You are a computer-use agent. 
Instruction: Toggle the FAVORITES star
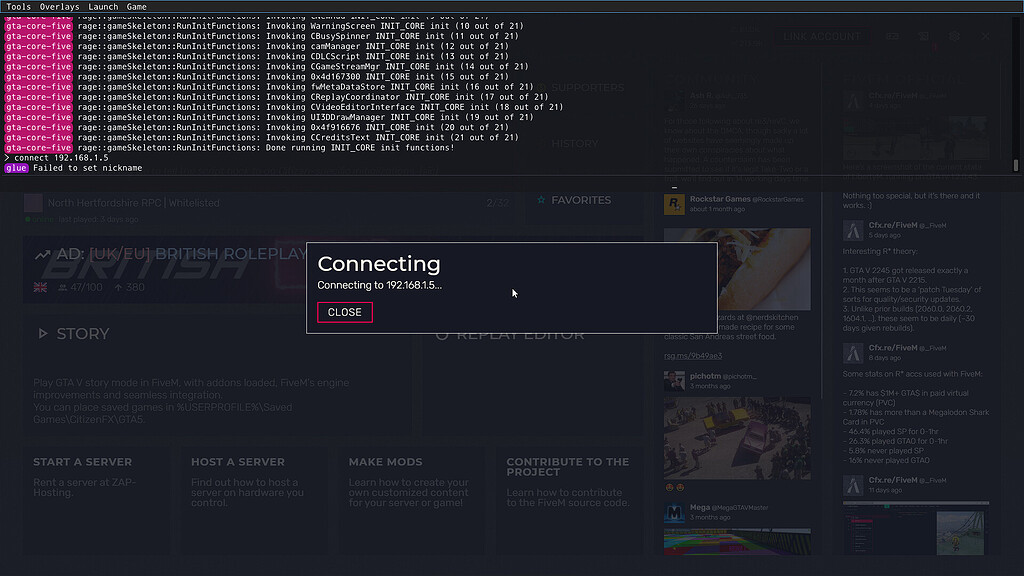coord(539,200)
